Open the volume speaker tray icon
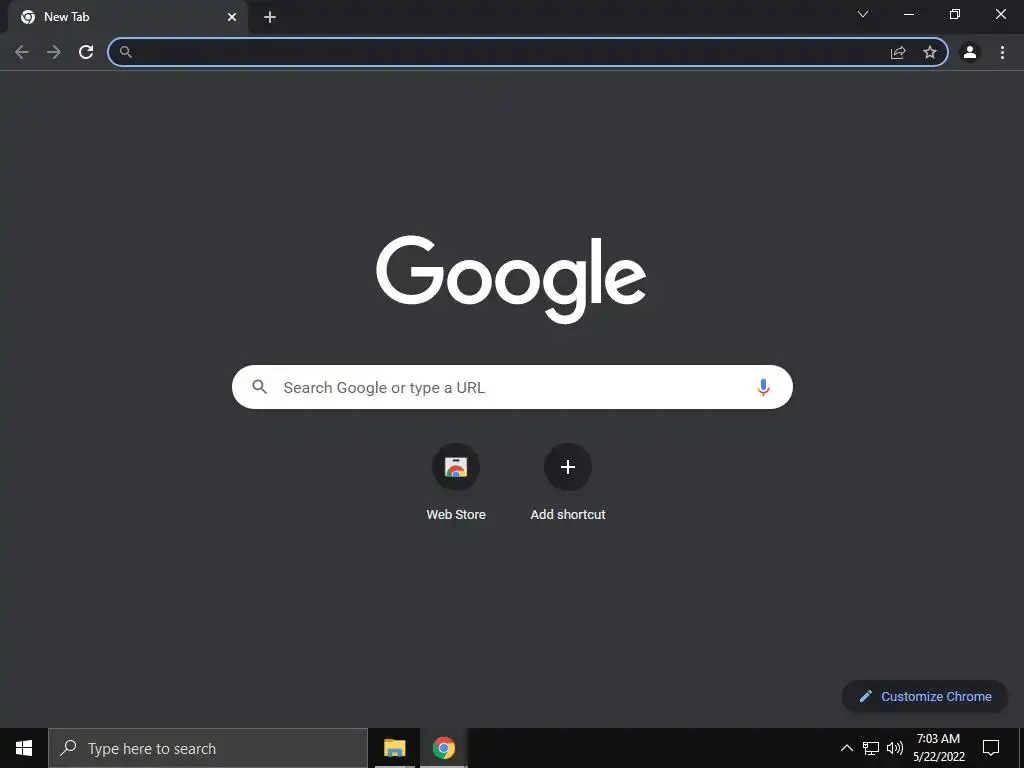Screen dimensions: 1024x768 tap(895, 748)
